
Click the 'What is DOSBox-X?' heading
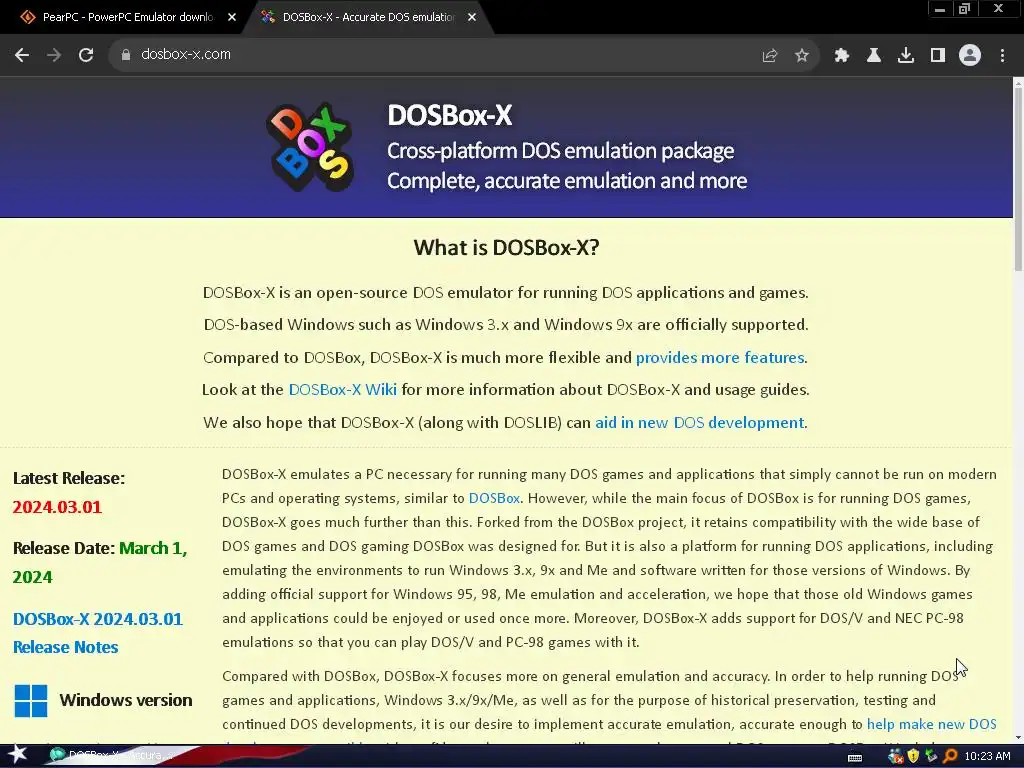tap(506, 248)
